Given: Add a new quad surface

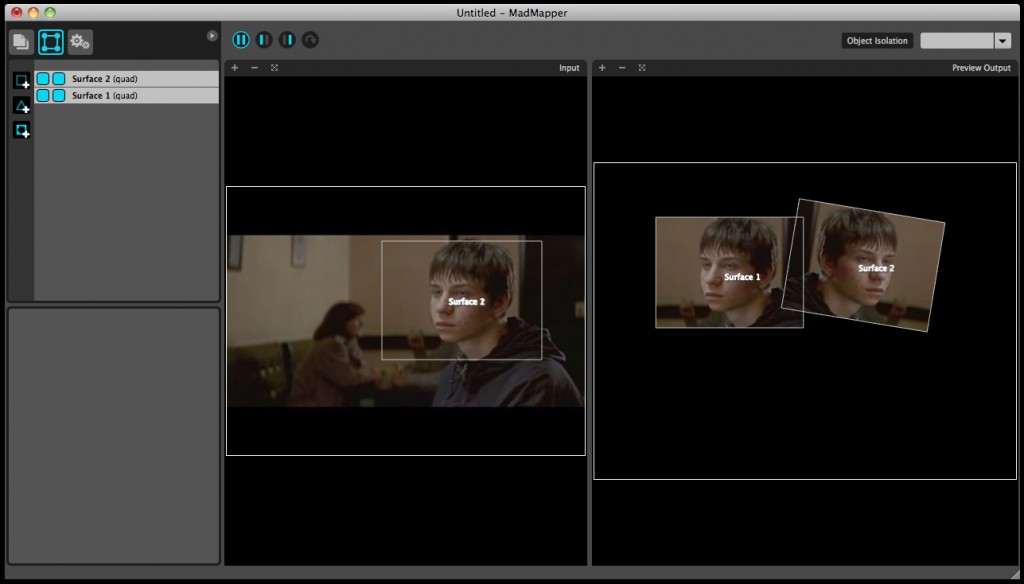Looking at the screenshot, I should click(x=22, y=81).
